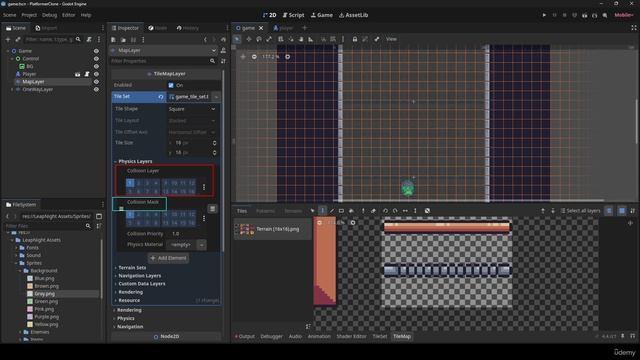Switch to the Node dock tab
Image resolution: width=640 pixels, height=360 pixels.
pos(158,28)
